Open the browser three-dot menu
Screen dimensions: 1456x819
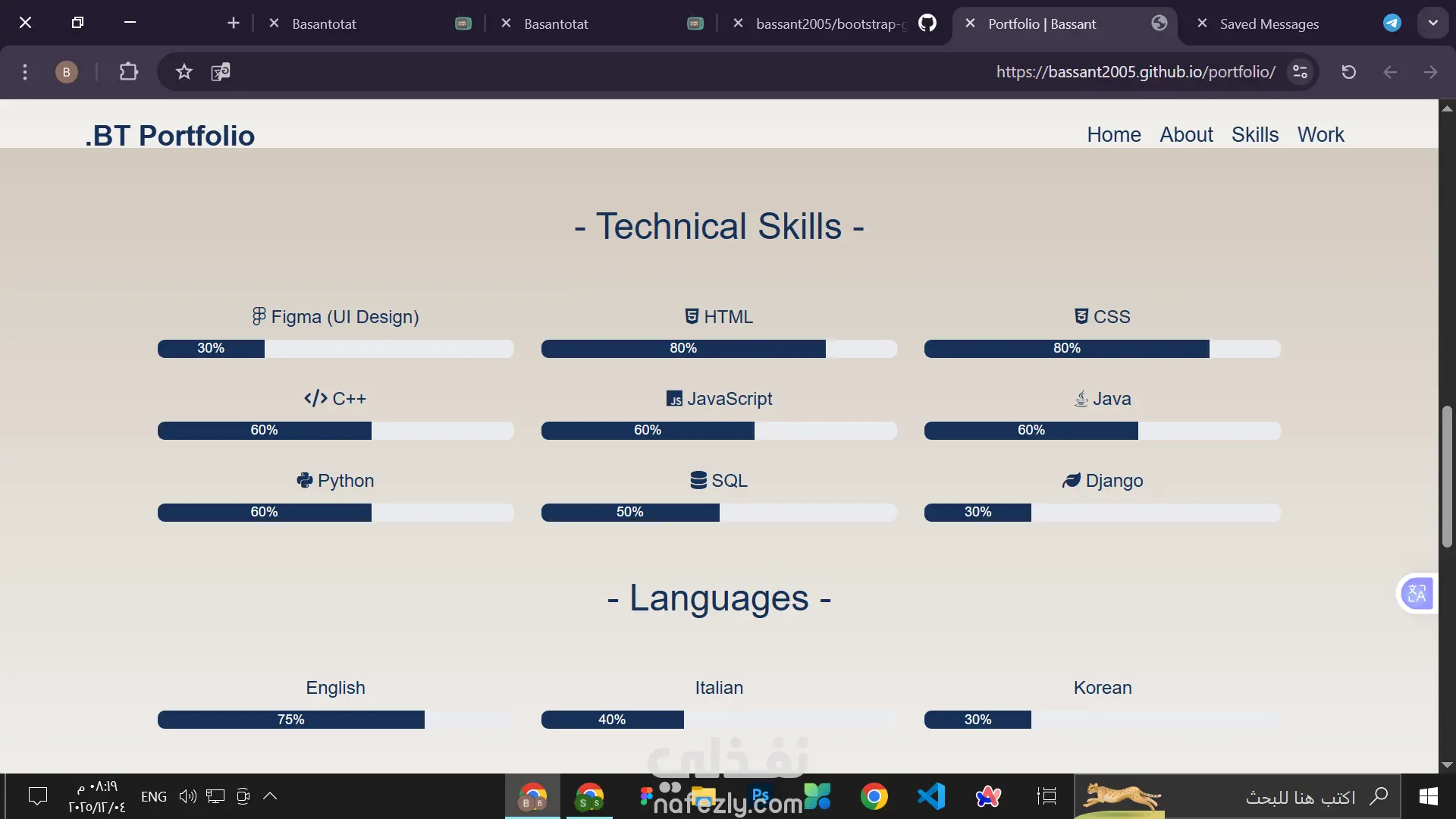click(x=25, y=72)
